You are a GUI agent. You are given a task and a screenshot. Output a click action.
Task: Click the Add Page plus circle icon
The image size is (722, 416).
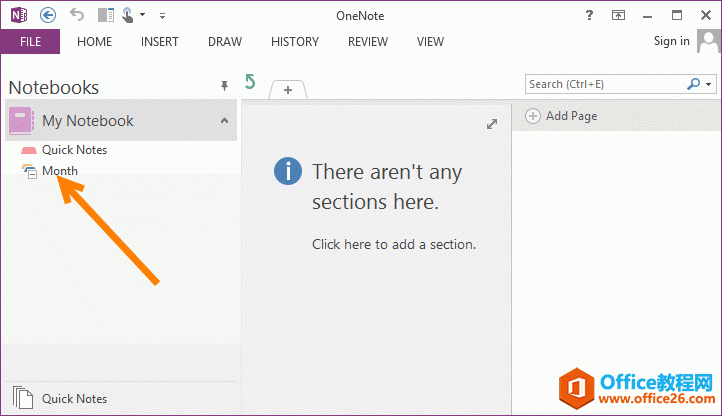coord(533,116)
